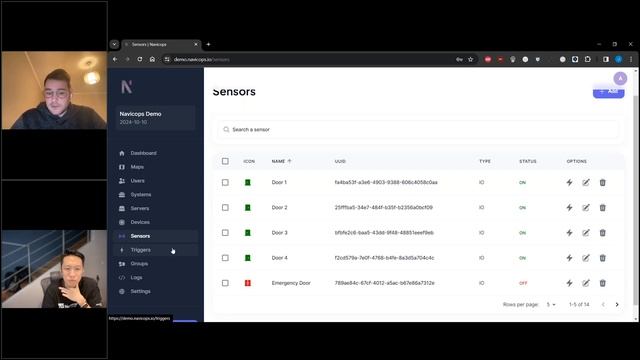Click the OFF status of Emergency Door

point(523,283)
